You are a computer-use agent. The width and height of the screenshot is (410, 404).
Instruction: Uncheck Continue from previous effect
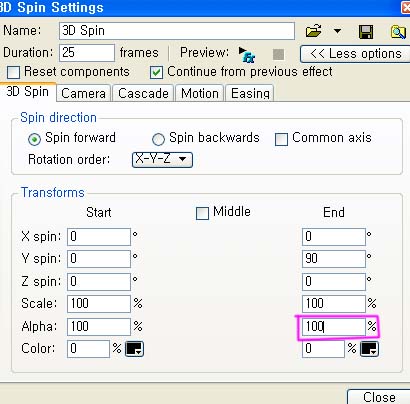(x=156, y=72)
